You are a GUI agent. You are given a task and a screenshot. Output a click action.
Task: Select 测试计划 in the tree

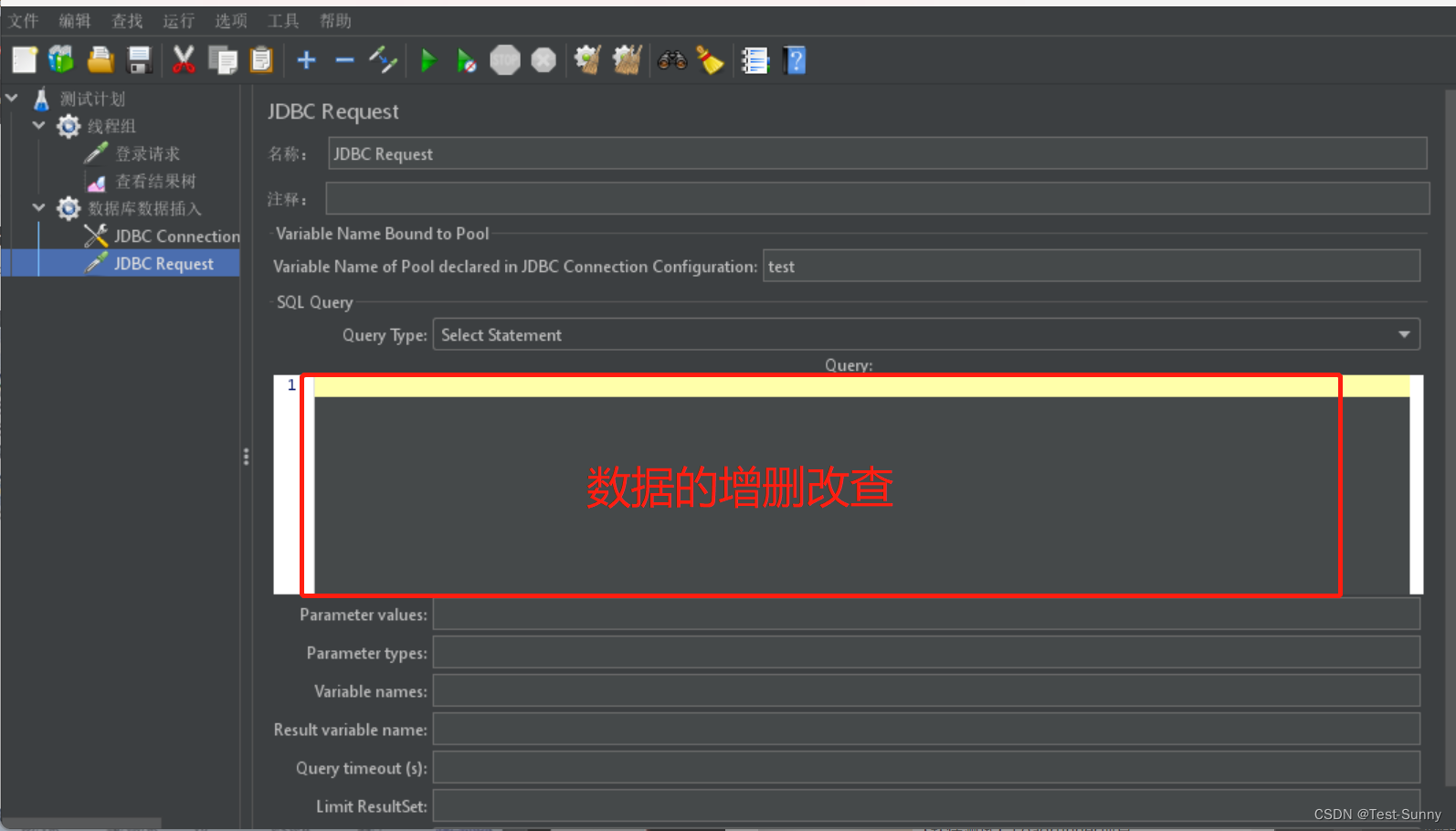[92, 99]
